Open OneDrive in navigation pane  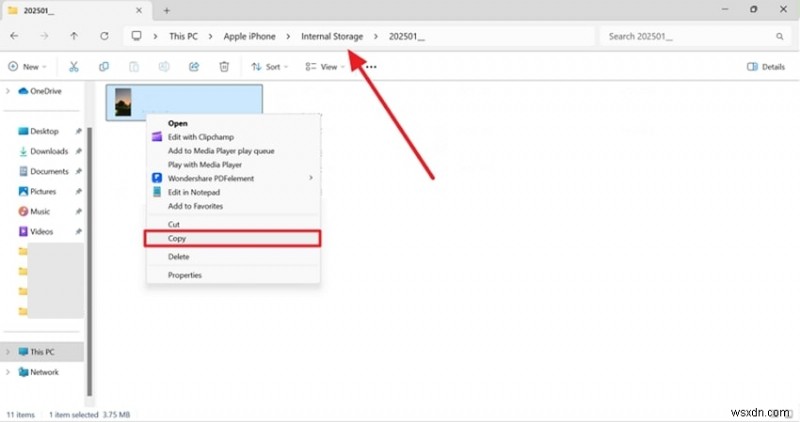coord(40,91)
